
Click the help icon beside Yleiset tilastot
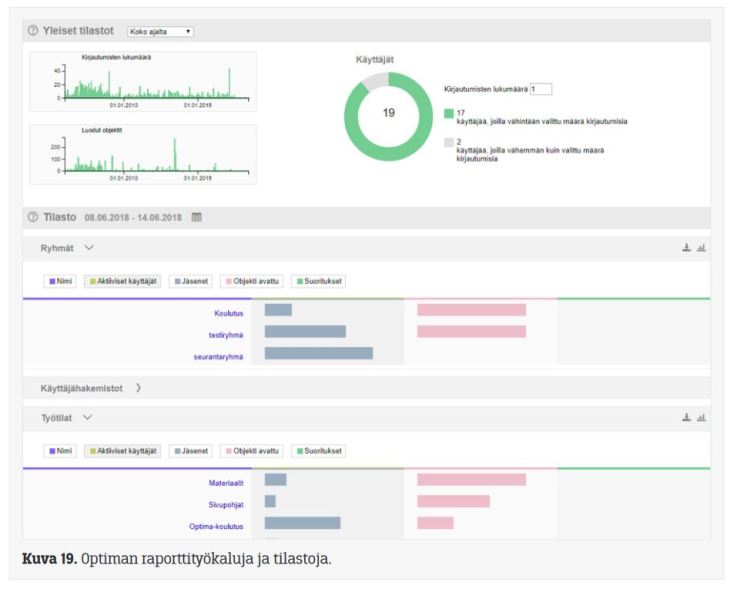click(32, 31)
